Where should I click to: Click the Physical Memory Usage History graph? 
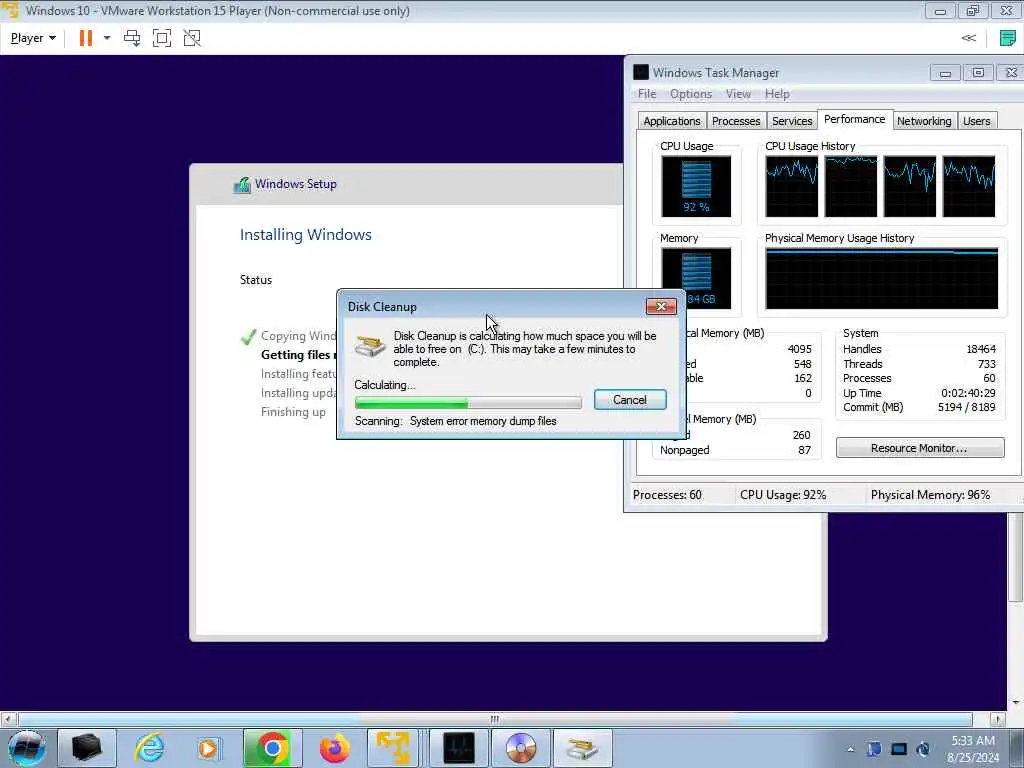tap(882, 278)
